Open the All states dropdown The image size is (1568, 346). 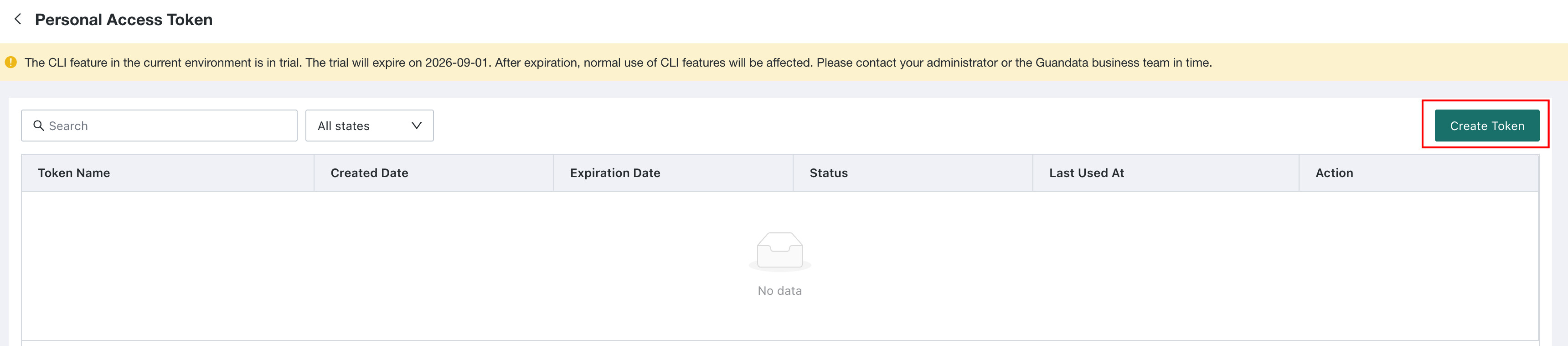[370, 126]
